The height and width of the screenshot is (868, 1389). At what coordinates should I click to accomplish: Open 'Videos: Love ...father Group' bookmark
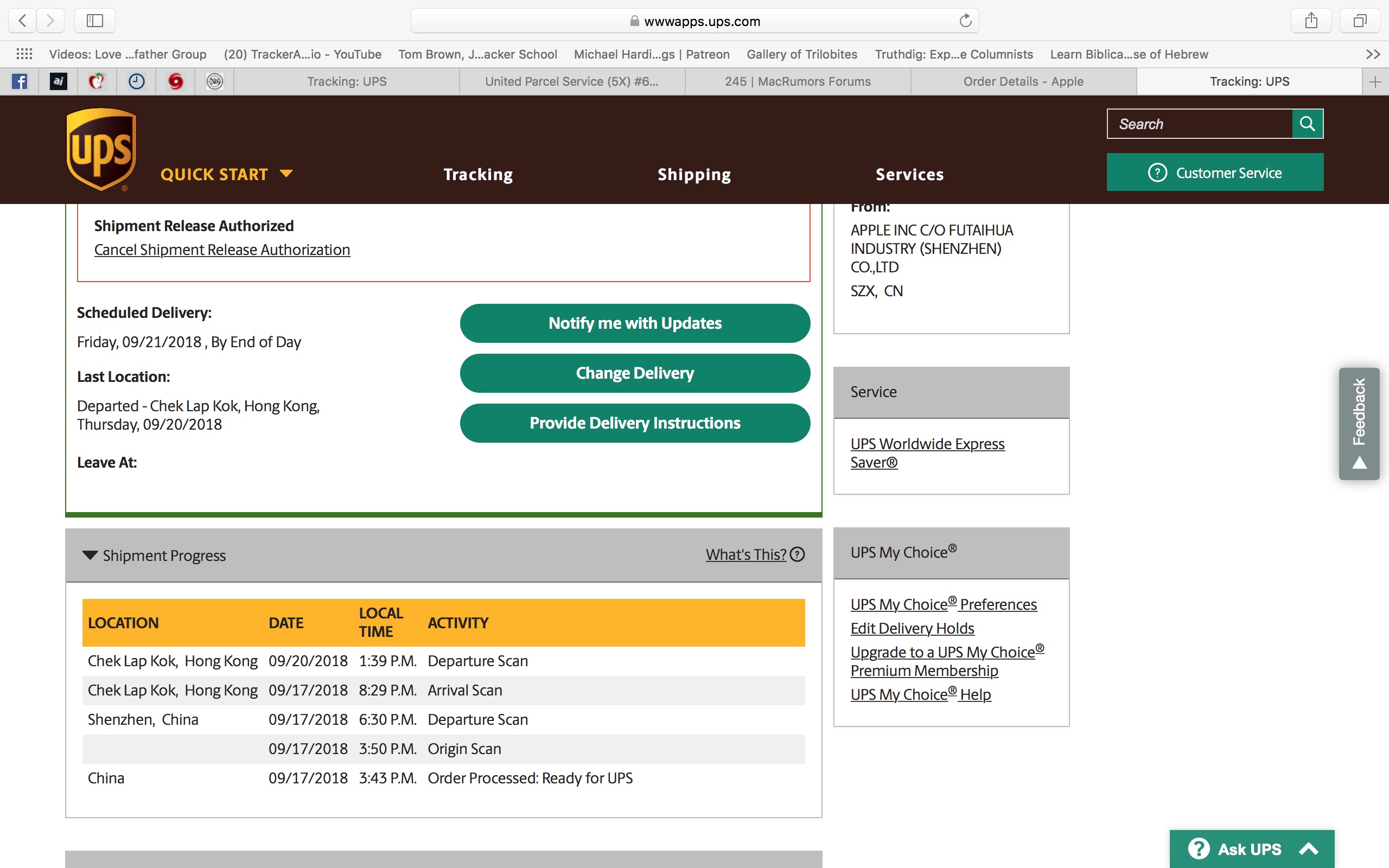(x=128, y=54)
